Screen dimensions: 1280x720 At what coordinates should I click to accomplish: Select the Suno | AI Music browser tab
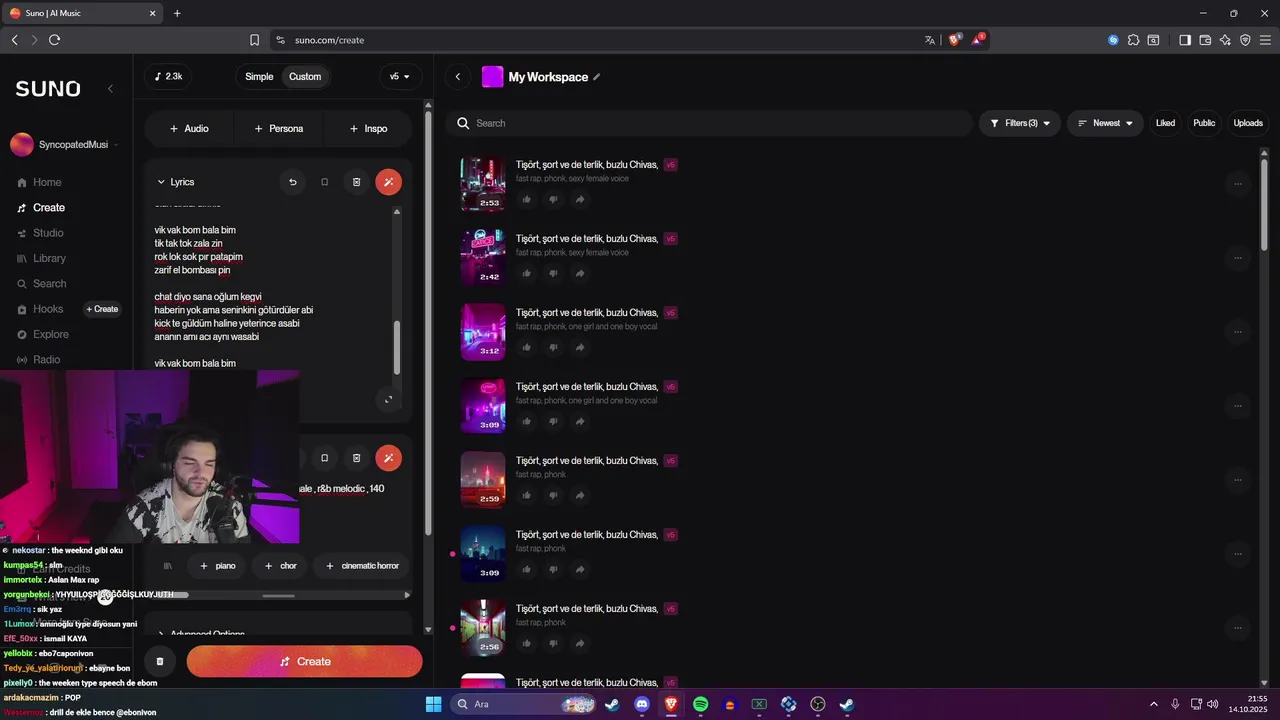click(x=80, y=13)
